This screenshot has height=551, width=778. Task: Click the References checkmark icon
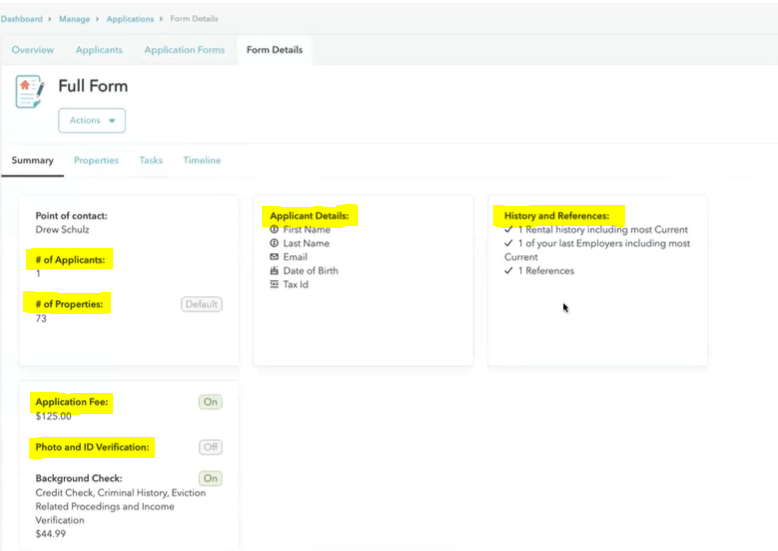pyautogui.click(x=509, y=271)
